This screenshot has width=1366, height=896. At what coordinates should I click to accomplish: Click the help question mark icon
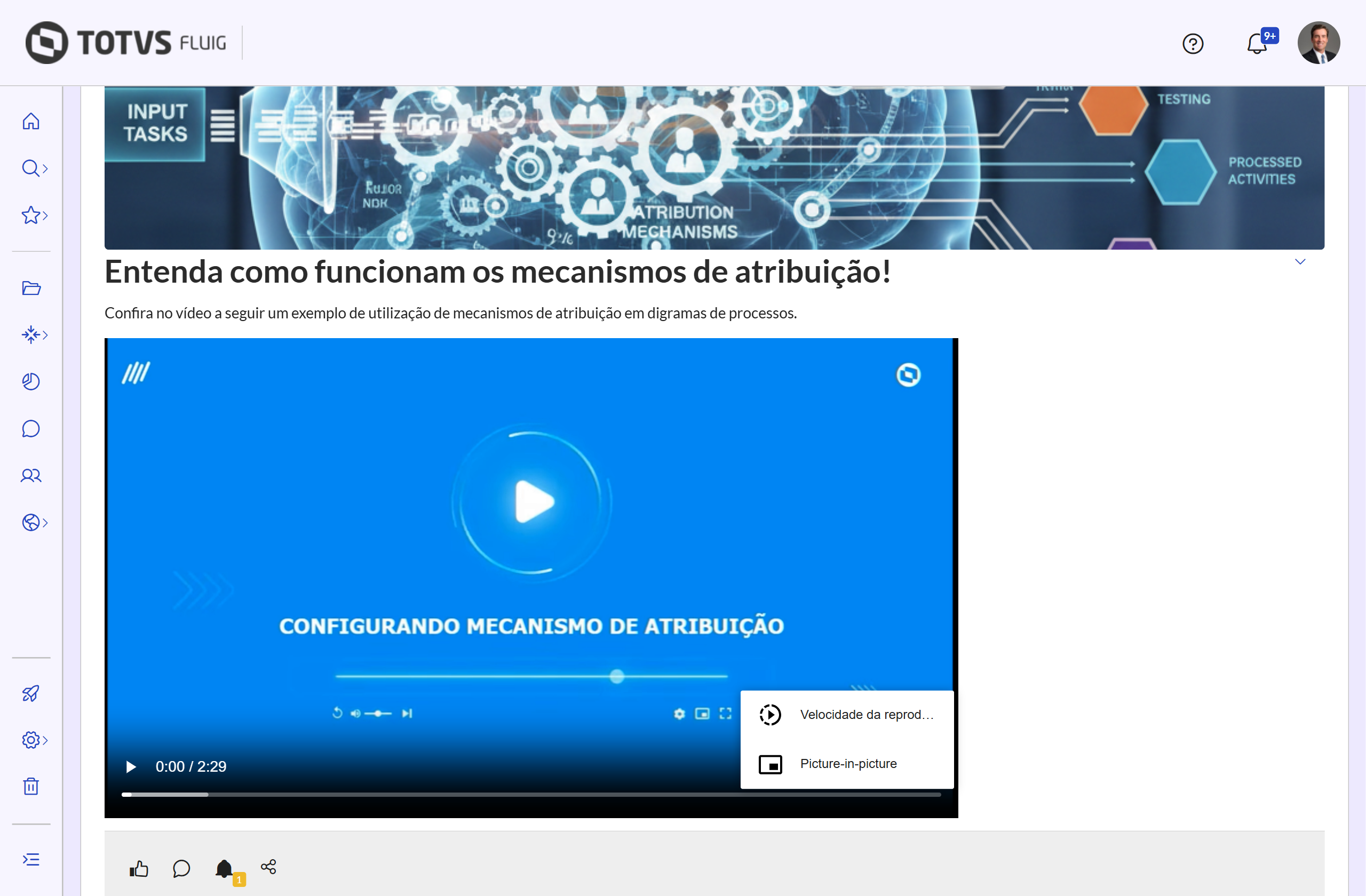(x=1193, y=44)
